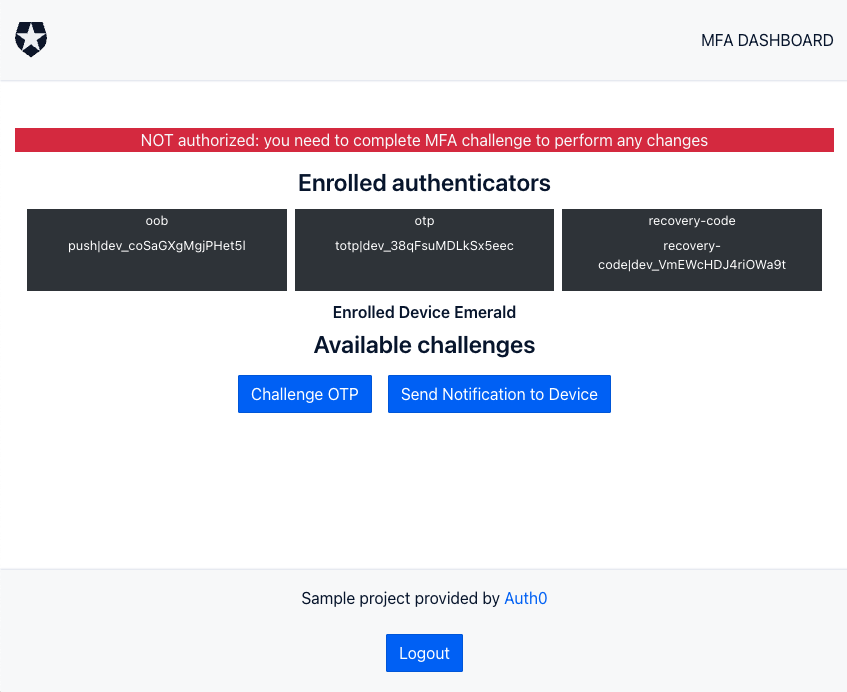The width and height of the screenshot is (847, 692).
Task: Click the push|dev_coSaGXgMgjPHet5l identifier text
Action: click(157, 246)
